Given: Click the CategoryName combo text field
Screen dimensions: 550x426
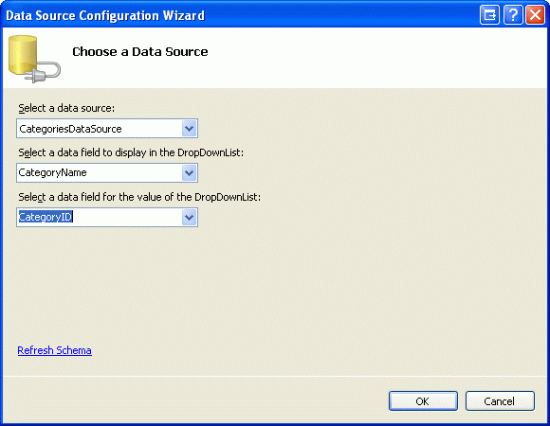Looking at the screenshot, I should [x=99, y=173].
